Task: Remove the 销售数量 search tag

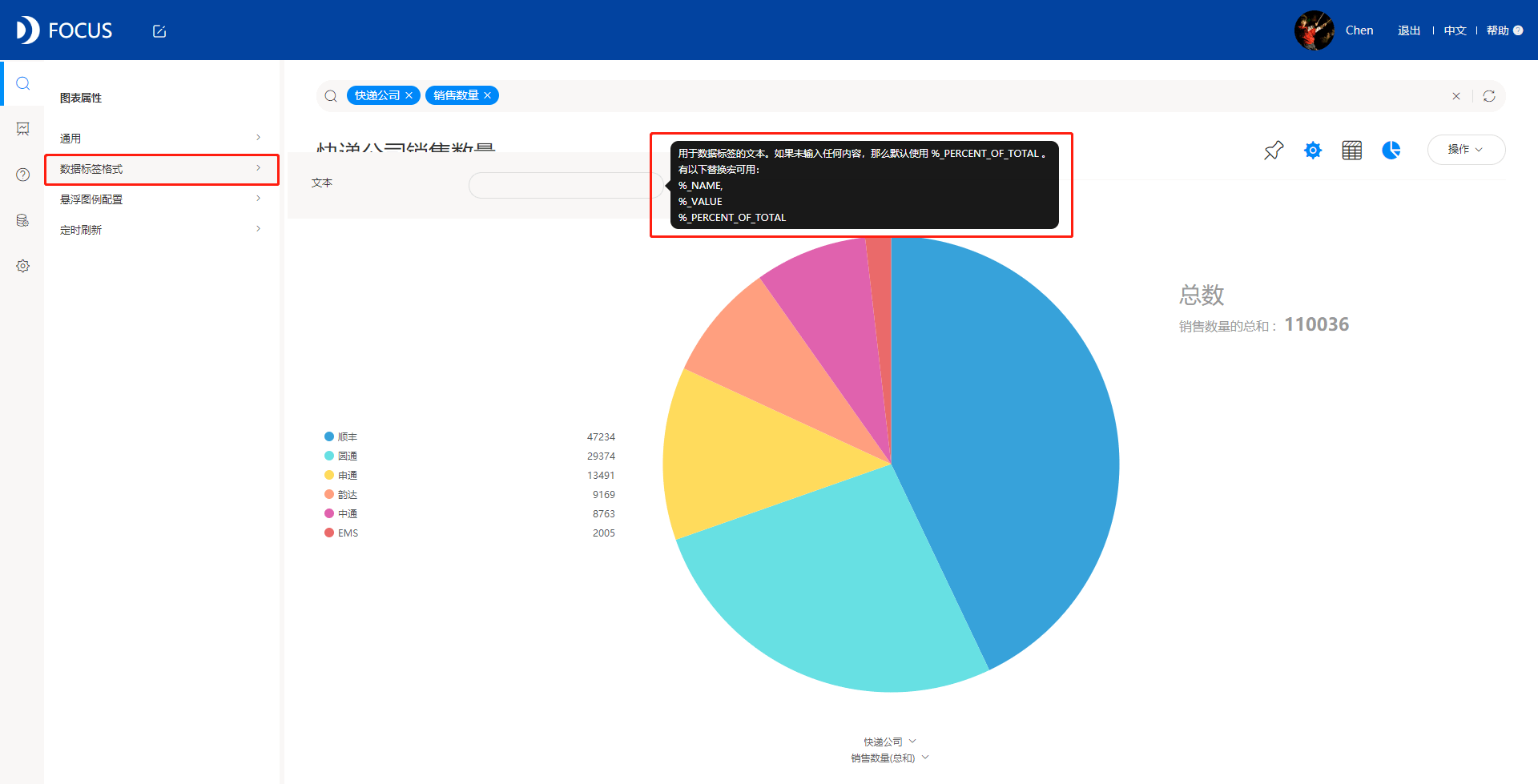Action: coord(487,95)
